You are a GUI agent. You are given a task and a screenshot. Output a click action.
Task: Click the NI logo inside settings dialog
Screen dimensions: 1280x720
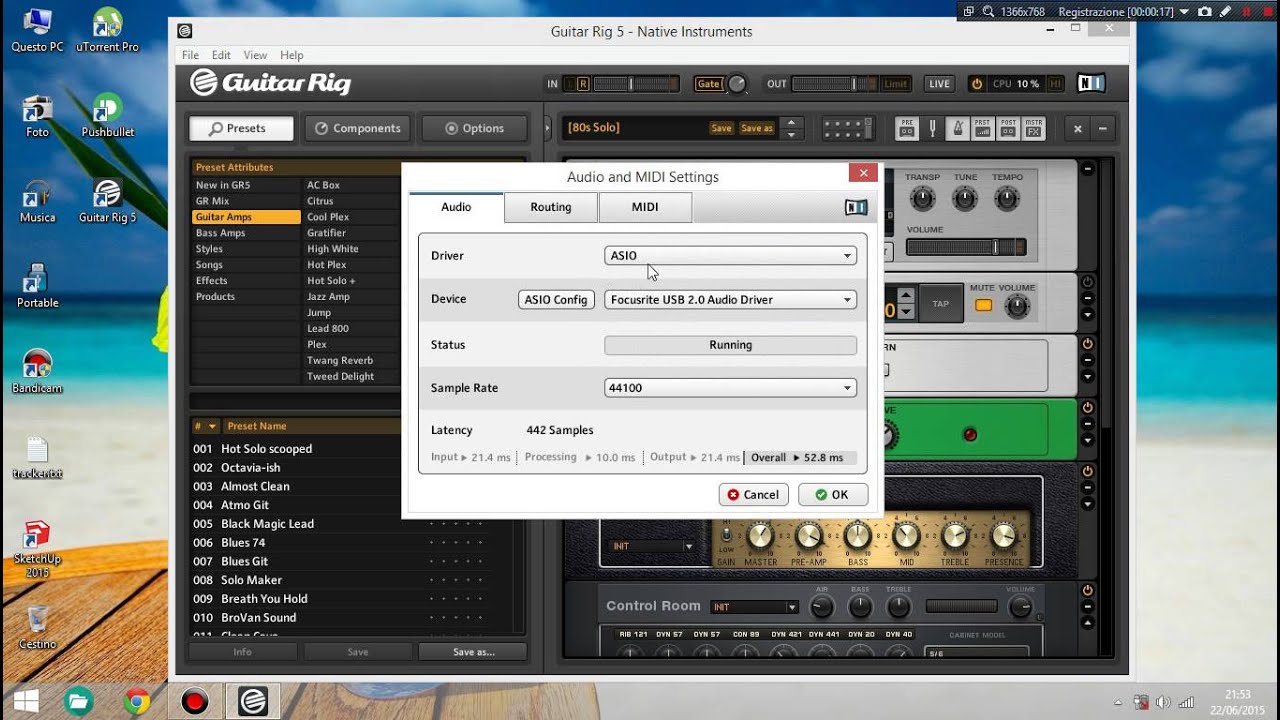(x=856, y=208)
